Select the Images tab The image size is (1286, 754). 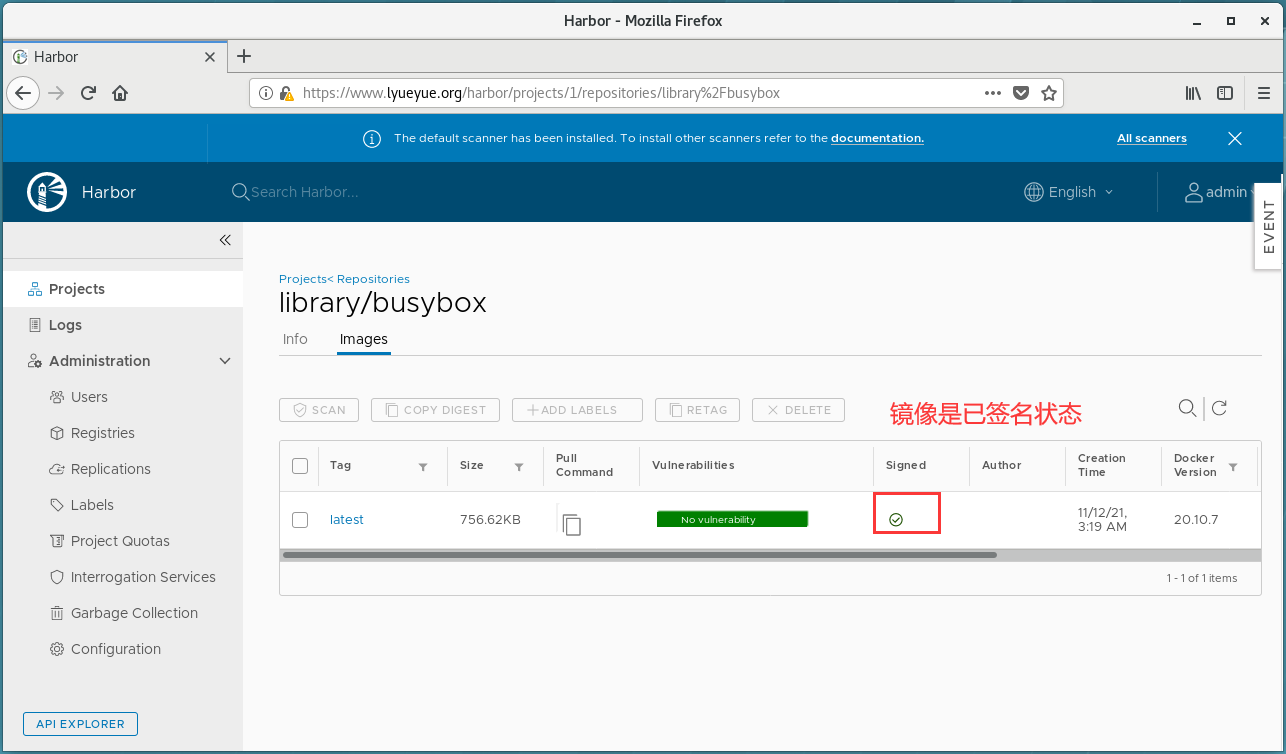[x=364, y=339]
